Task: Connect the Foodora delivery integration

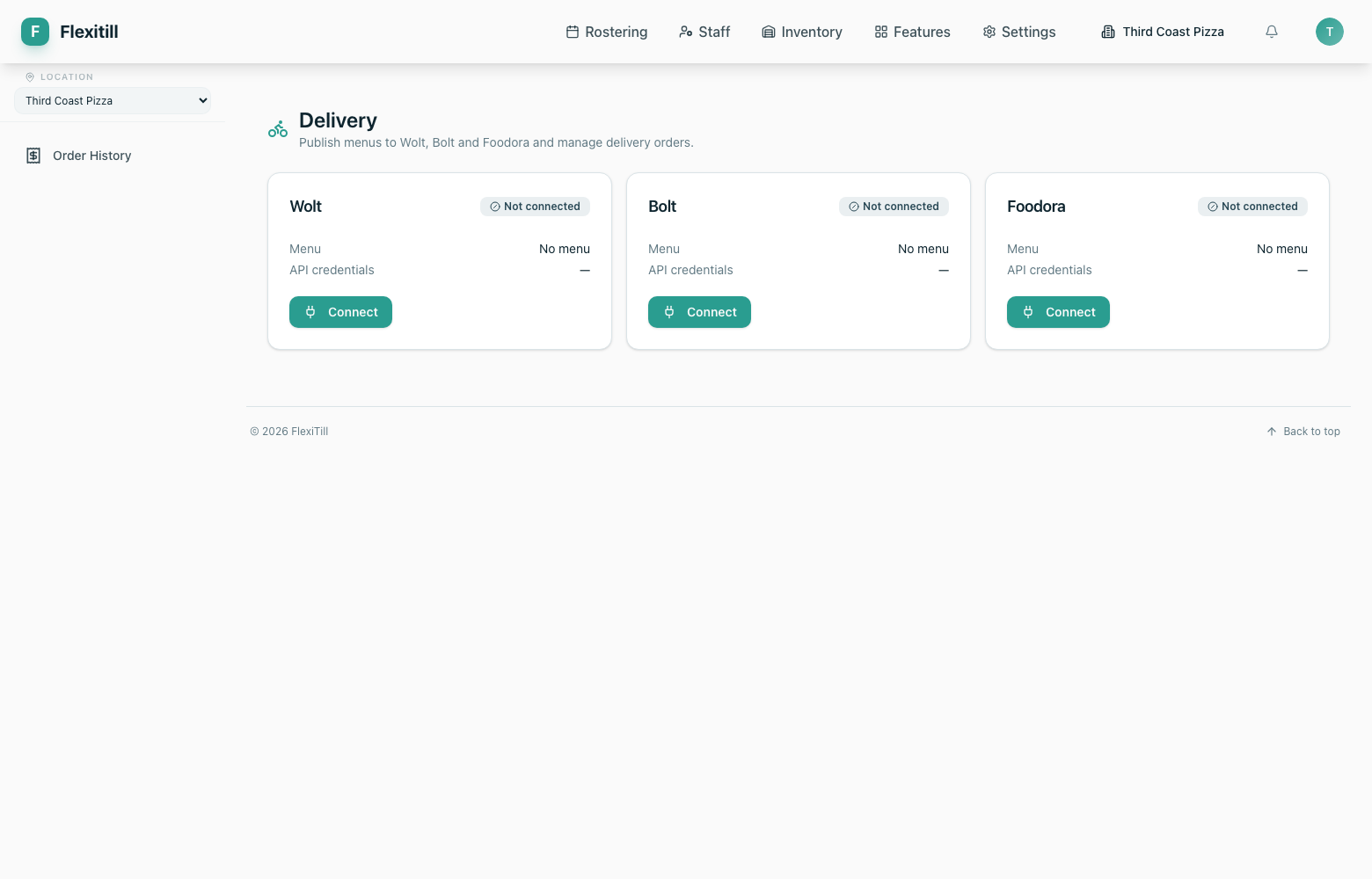Action: [1058, 312]
